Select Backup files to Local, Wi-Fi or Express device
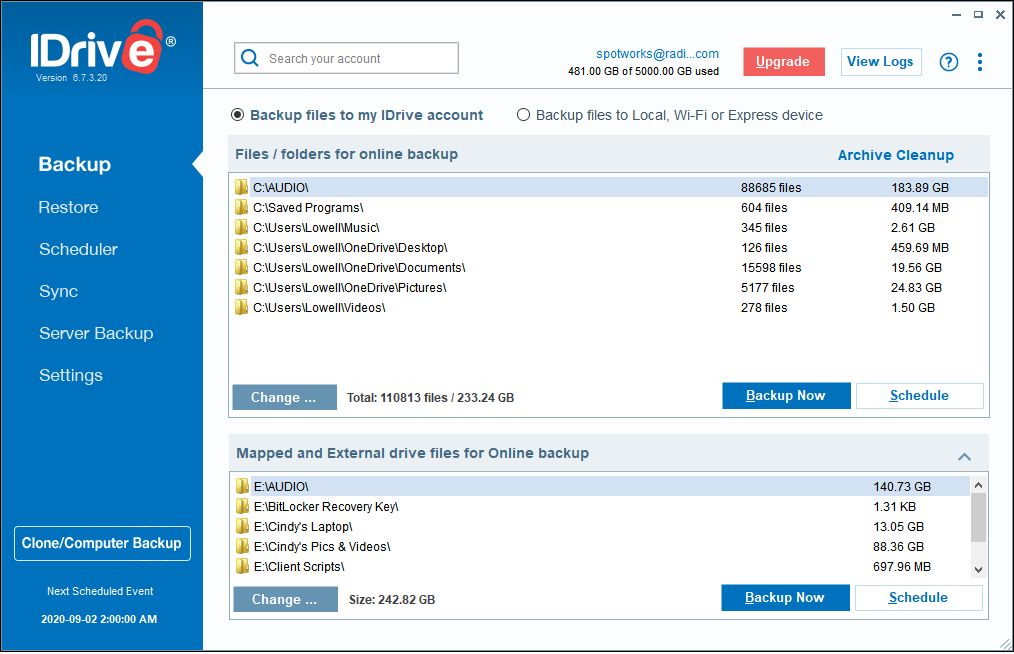The width and height of the screenshot is (1014, 654). click(x=523, y=115)
